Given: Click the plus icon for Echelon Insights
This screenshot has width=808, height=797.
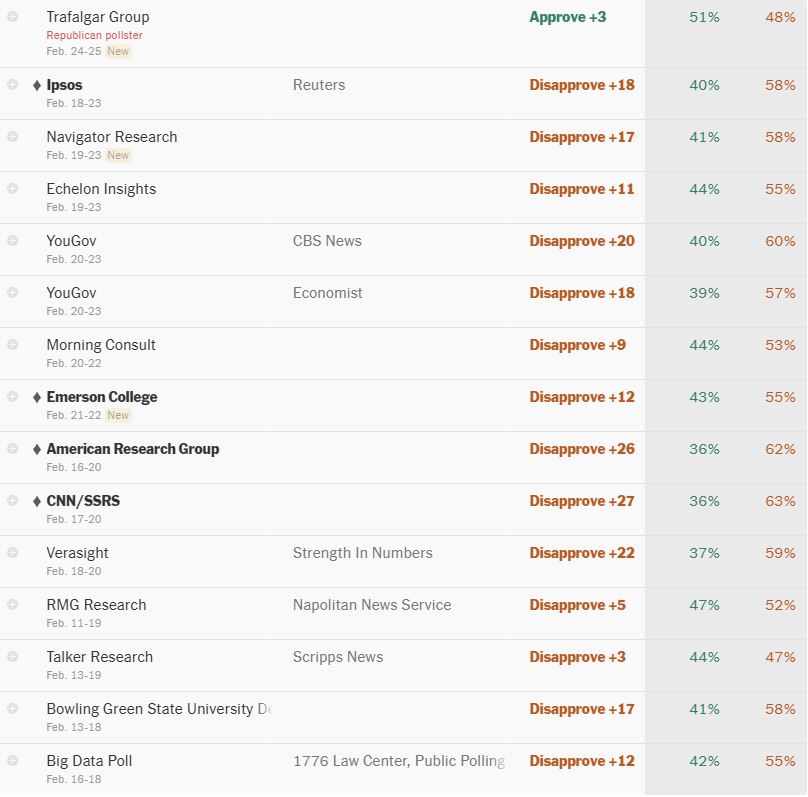Looking at the screenshot, I should (x=12, y=188).
